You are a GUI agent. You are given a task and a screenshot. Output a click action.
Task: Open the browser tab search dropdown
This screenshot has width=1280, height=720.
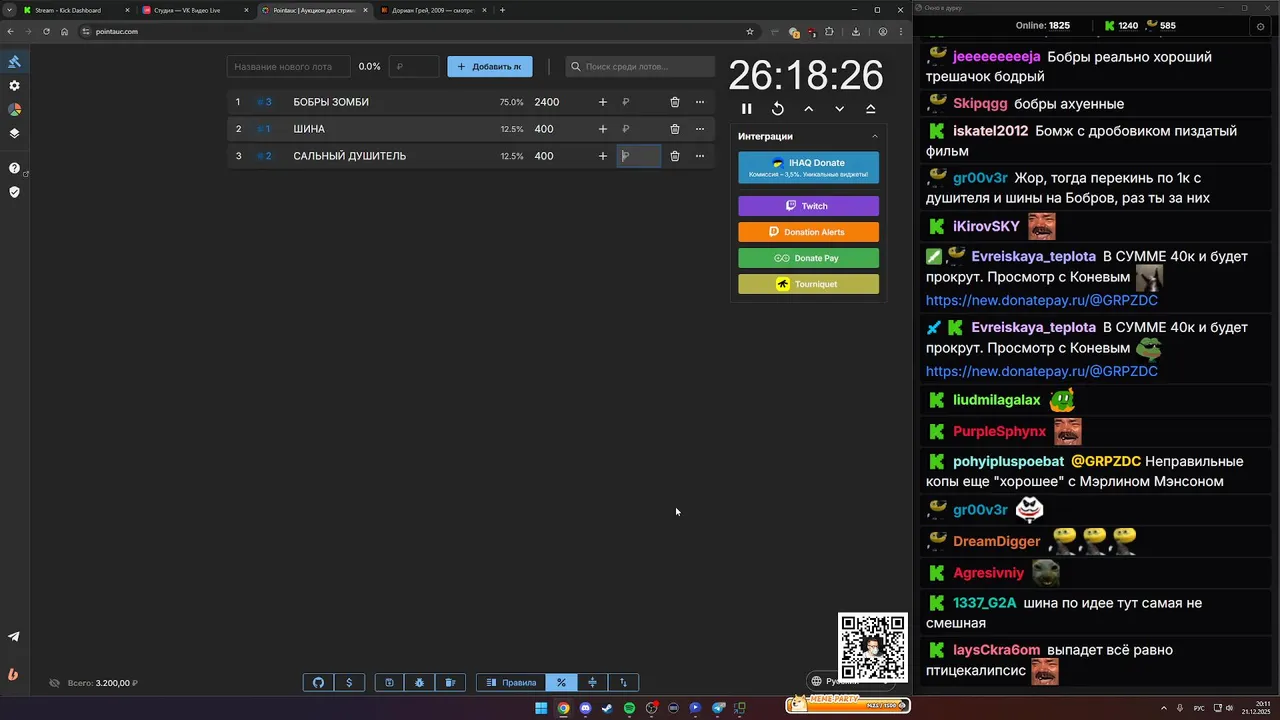[10, 10]
